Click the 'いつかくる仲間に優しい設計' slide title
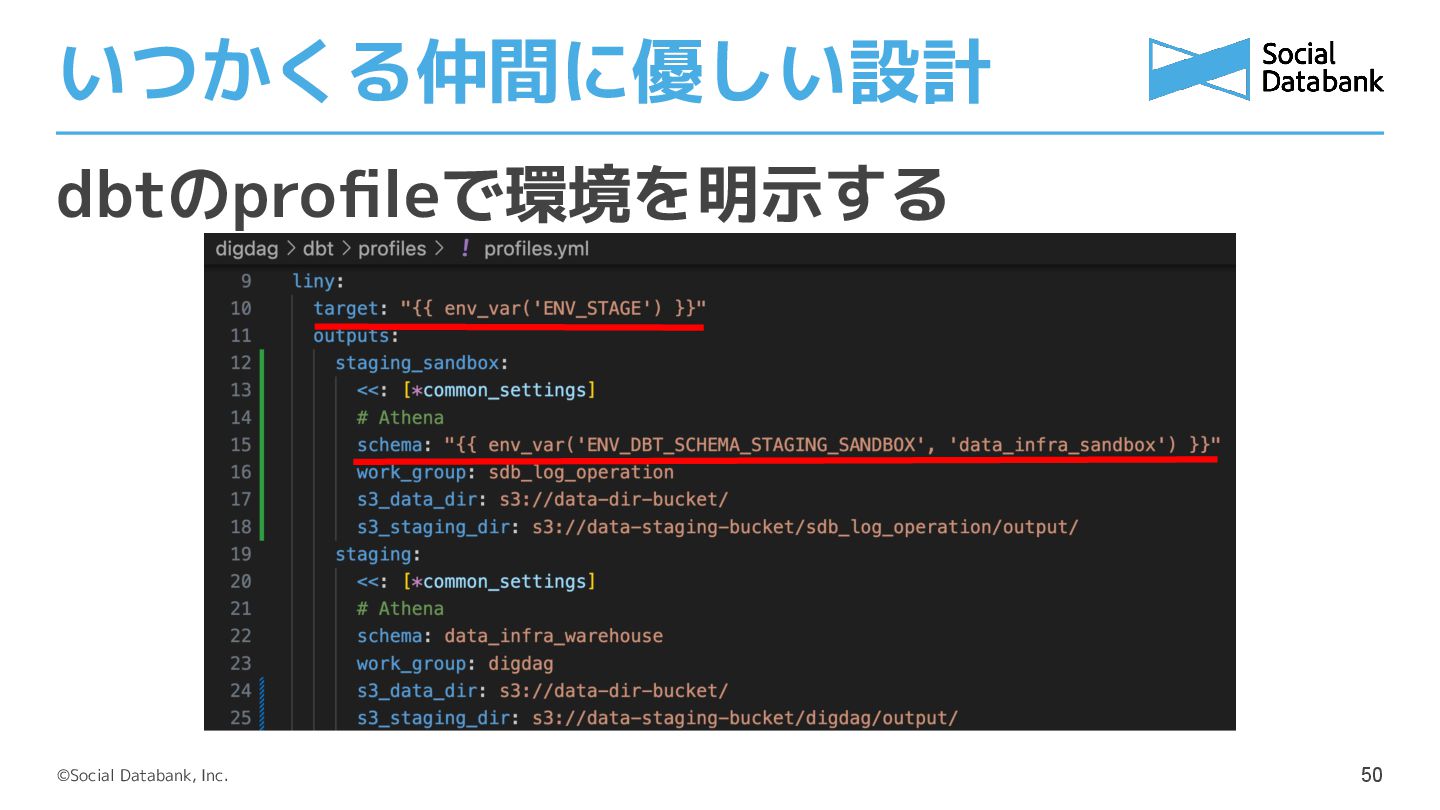The height and width of the screenshot is (810, 1440). [524, 72]
